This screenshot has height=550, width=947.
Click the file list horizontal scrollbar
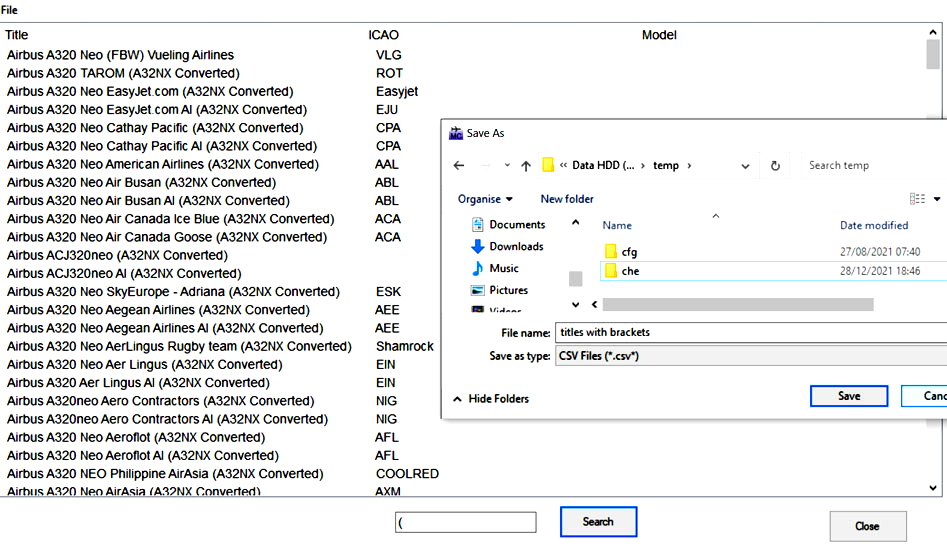pyautogui.click(x=737, y=304)
